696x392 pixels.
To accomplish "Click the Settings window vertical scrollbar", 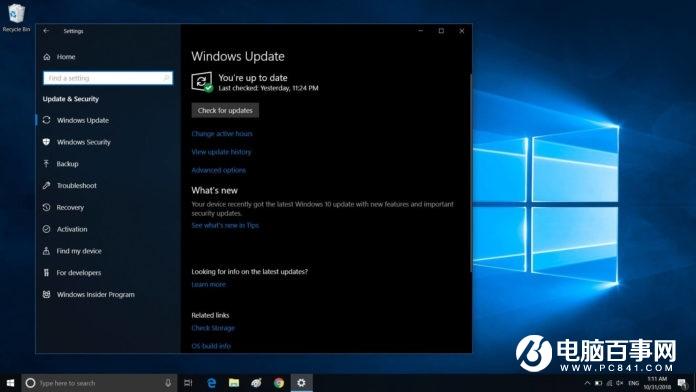I will pos(471,173).
